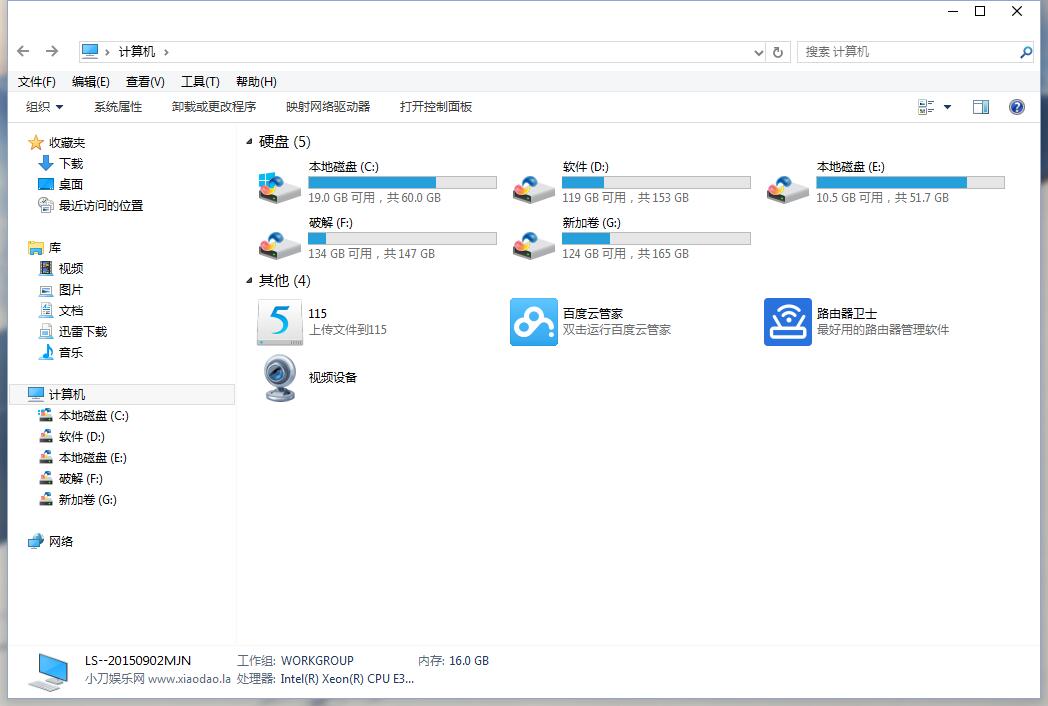The width and height of the screenshot is (1048, 706).
Task: Open the 工具(T) menu
Action: click(201, 82)
